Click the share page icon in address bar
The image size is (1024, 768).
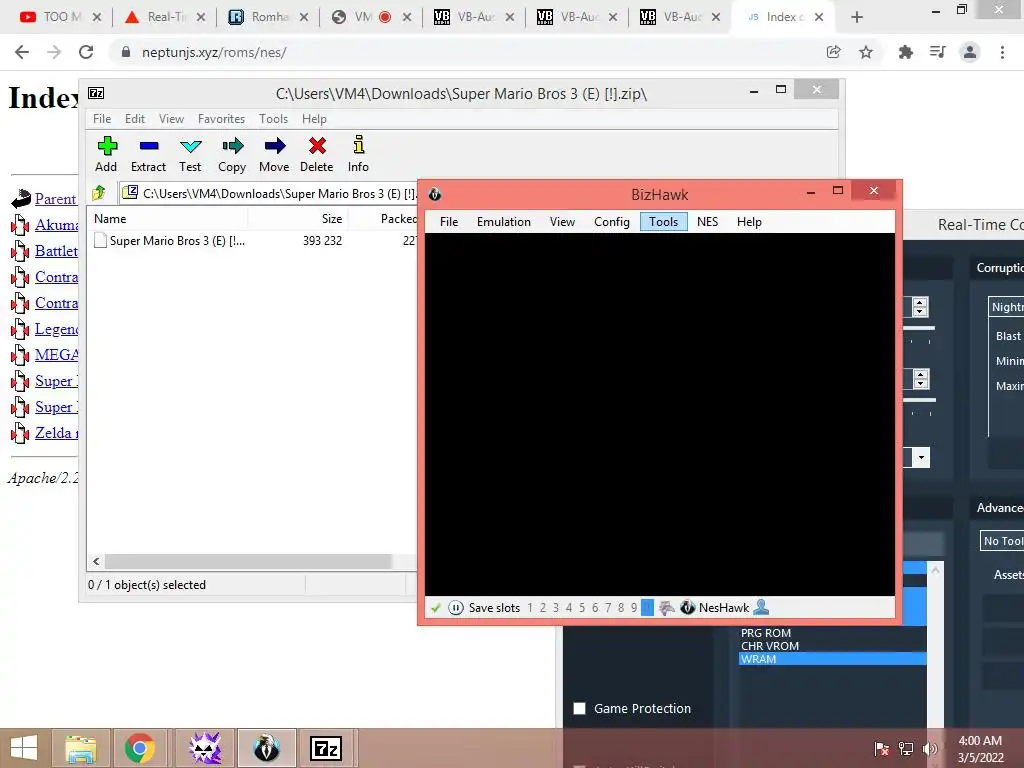tap(833, 52)
